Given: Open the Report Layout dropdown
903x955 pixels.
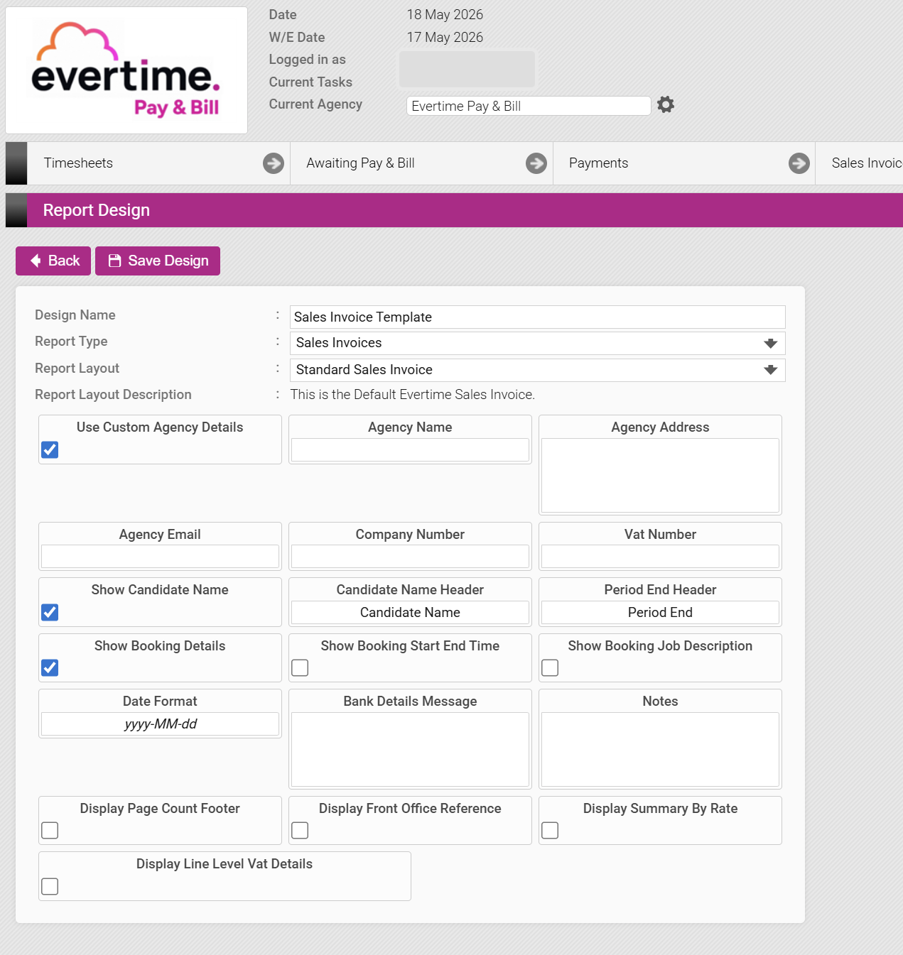Looking at the screenshot, I should [538, 370].
